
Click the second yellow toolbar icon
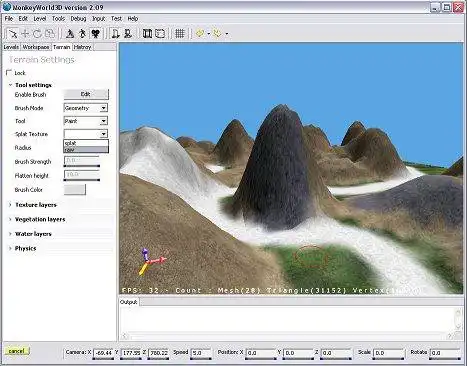point(217,33)
